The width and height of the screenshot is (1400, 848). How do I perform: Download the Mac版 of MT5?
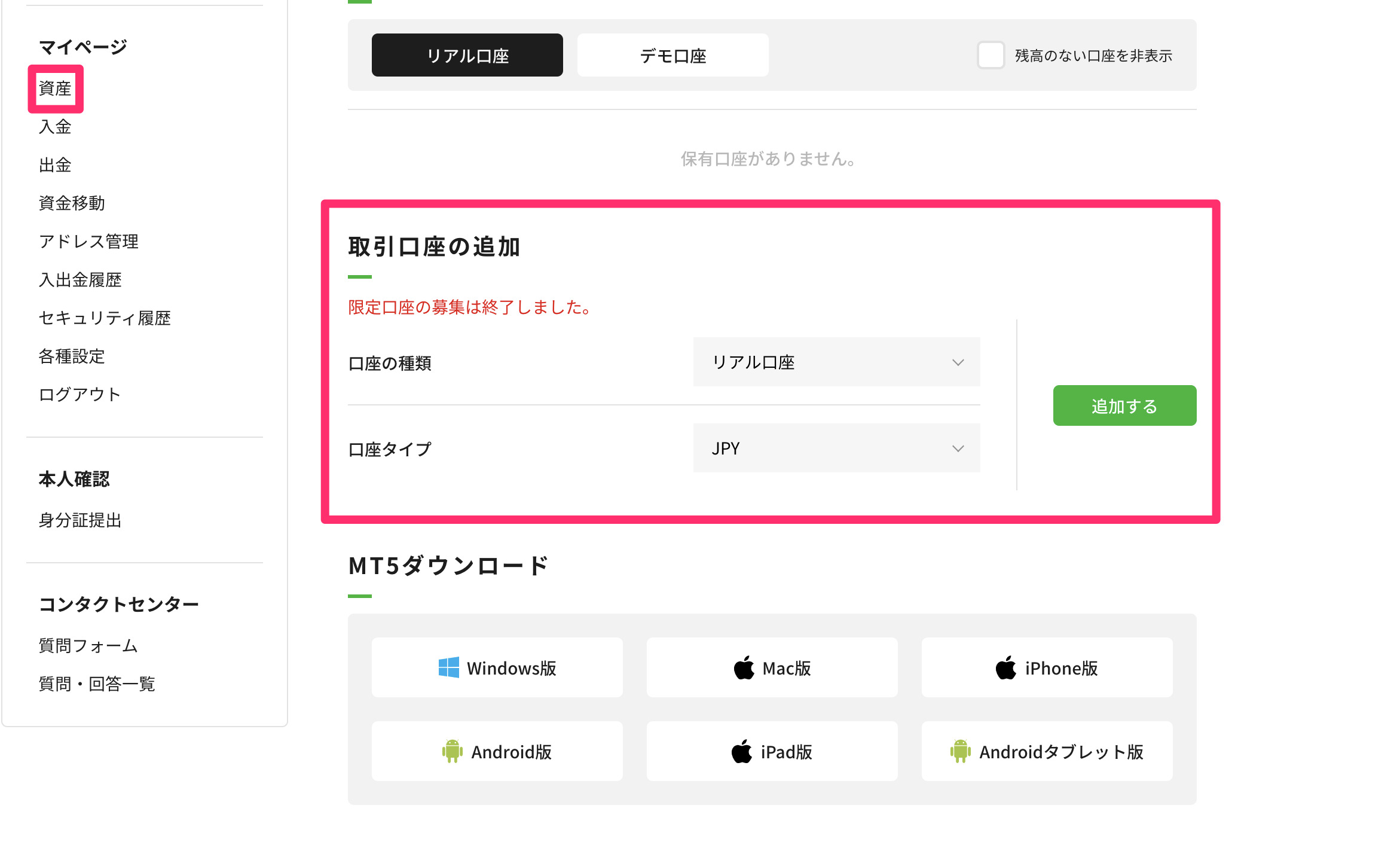tap(772, 667)
